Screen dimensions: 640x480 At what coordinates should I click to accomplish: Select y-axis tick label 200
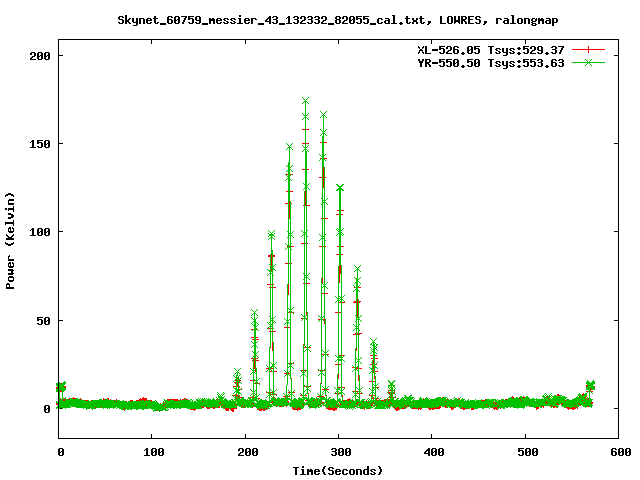pyautogui.click(x=40, y=56)
